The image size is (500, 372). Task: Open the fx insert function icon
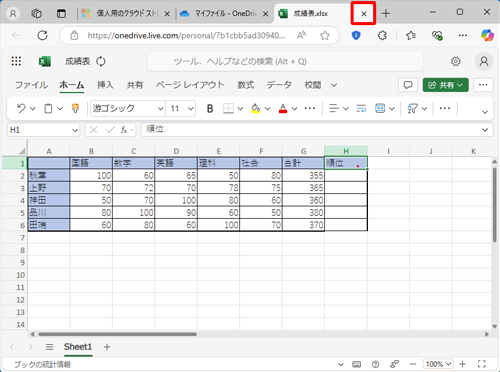click(x=124, y=130)
